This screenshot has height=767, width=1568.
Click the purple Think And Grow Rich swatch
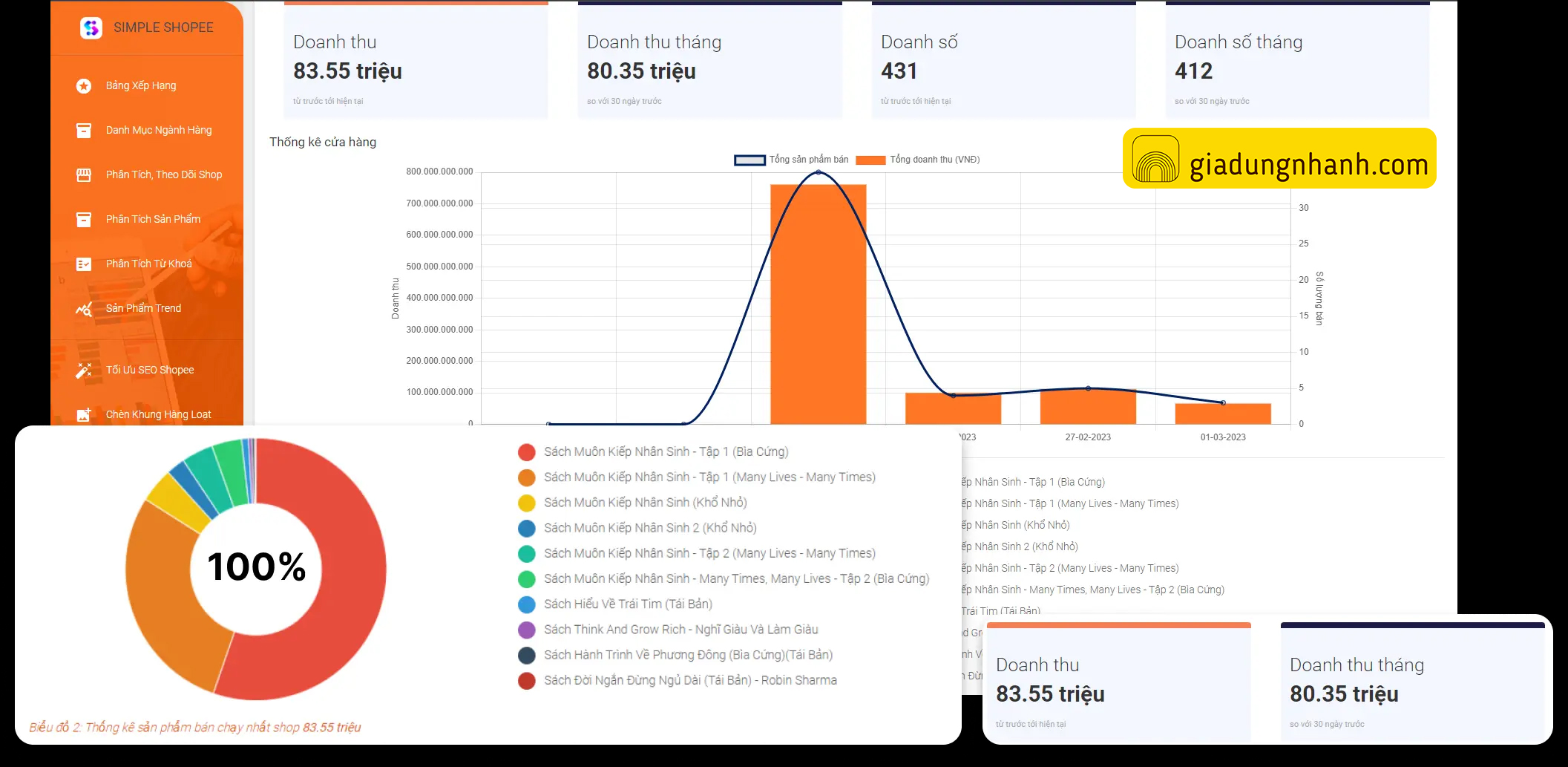click(x=527, y=630)
